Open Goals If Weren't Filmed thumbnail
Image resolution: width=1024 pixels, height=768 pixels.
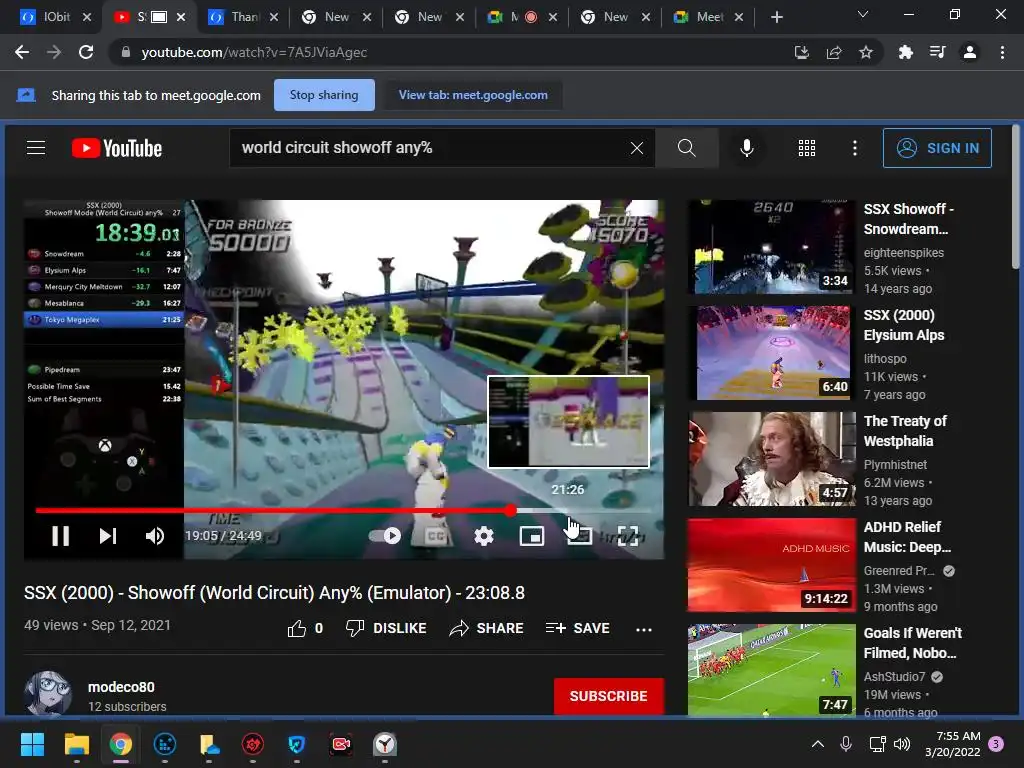771,670
